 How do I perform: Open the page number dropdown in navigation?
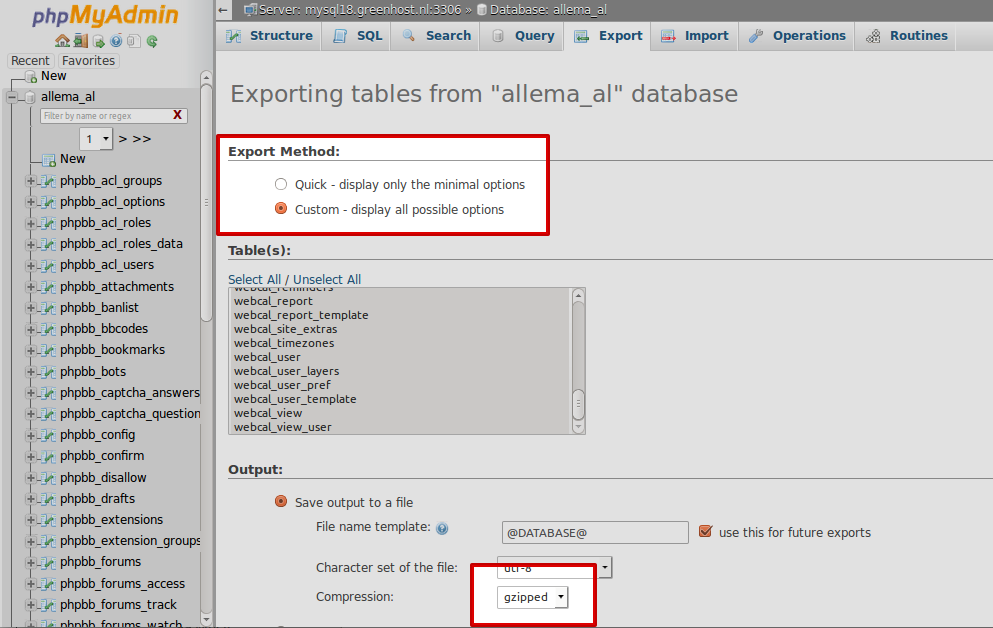(96, 139)
